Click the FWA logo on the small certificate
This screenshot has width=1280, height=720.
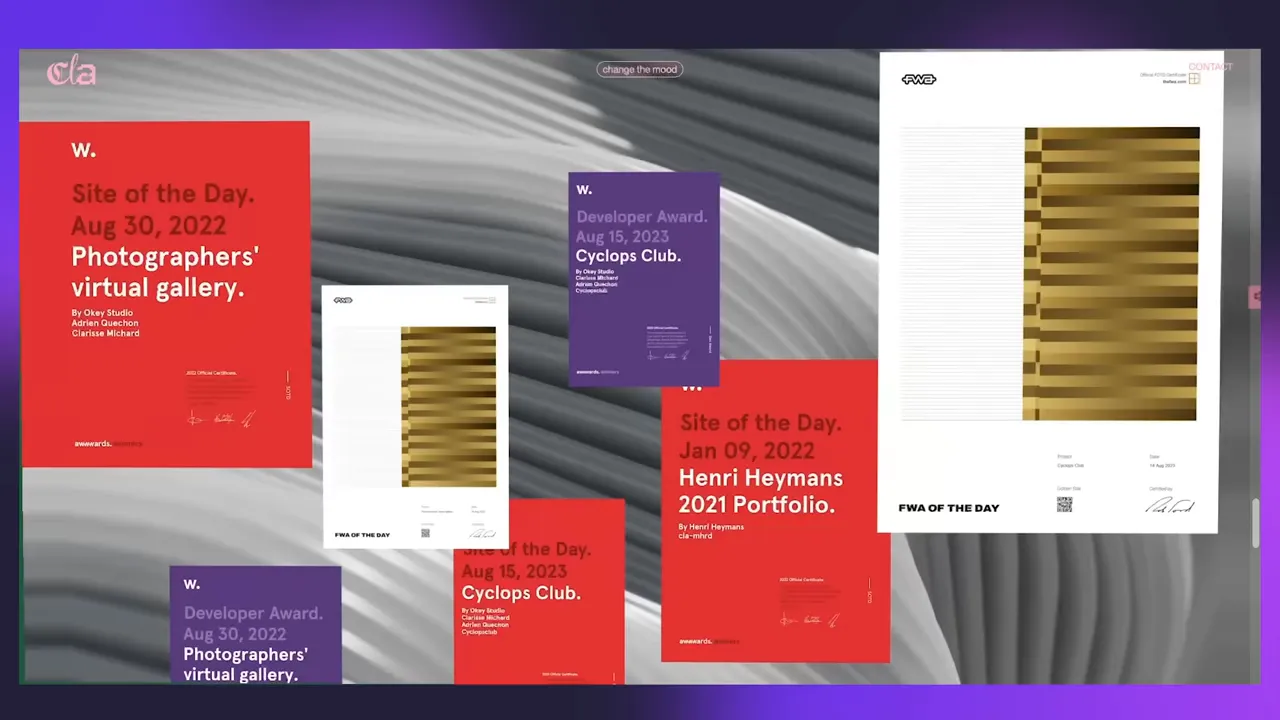point(343,300)
